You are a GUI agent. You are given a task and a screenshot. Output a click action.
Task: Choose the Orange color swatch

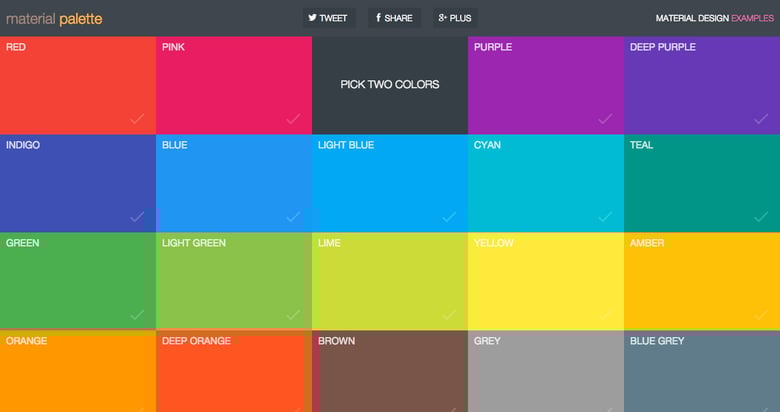(x=78, y=371)
